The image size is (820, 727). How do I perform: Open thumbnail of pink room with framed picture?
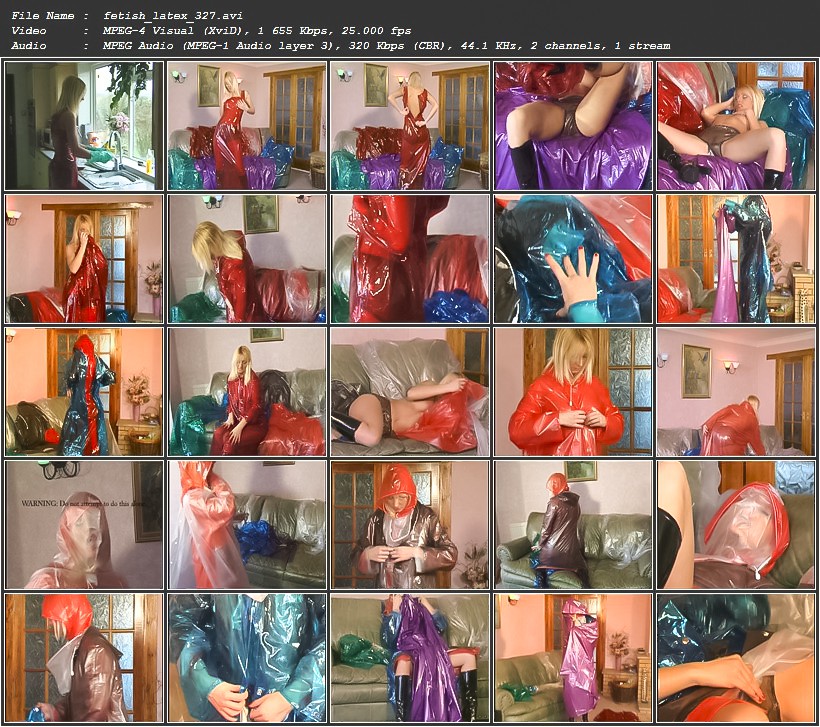click(736, 391)
